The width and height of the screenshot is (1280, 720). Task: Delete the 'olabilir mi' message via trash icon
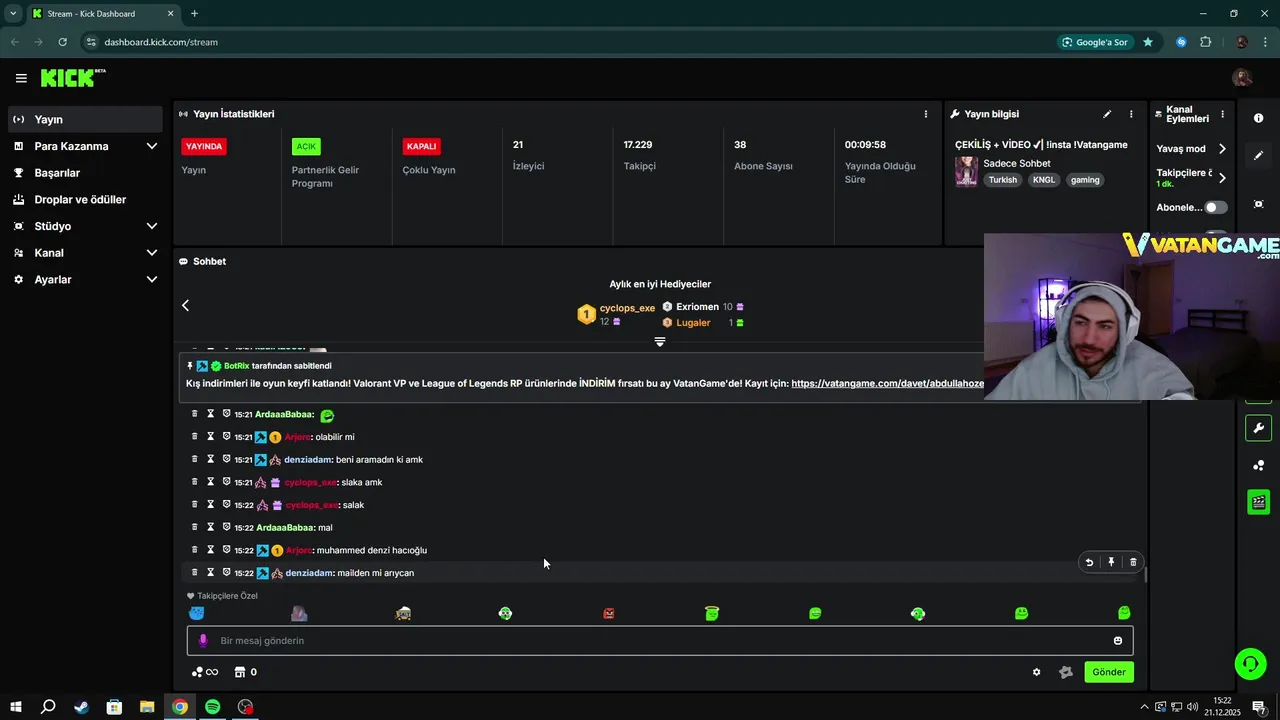(x=195, y=437)
